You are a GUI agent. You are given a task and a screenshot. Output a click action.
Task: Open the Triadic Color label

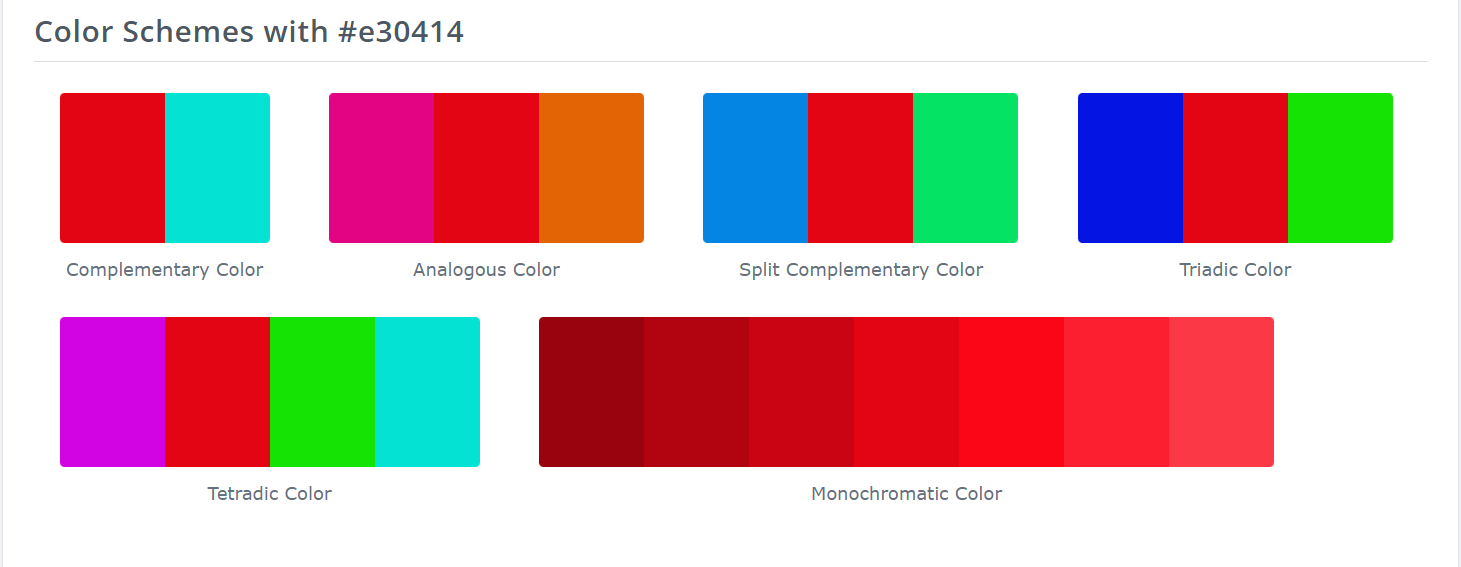1235,270
